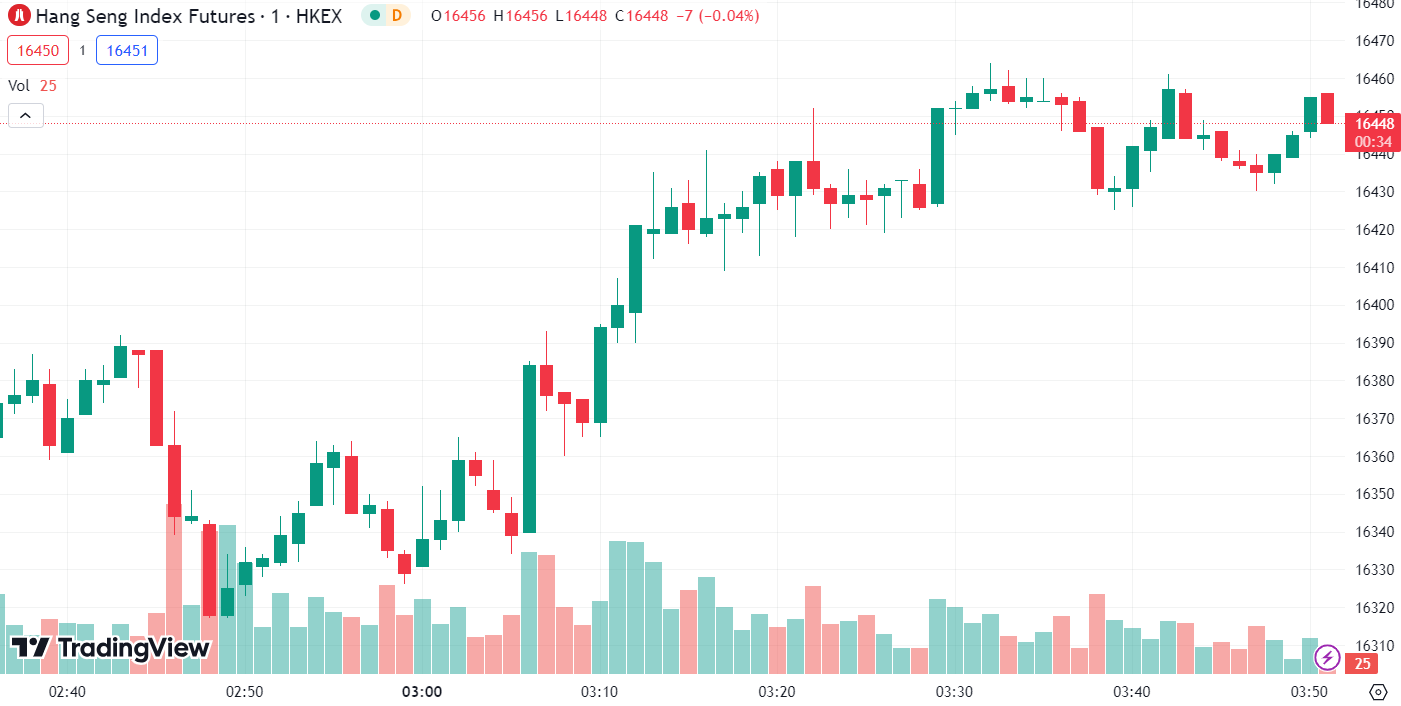The image size is (1401, 706).
Task: Collapse the indicator legend with chevron
Action: coord(25,116)
